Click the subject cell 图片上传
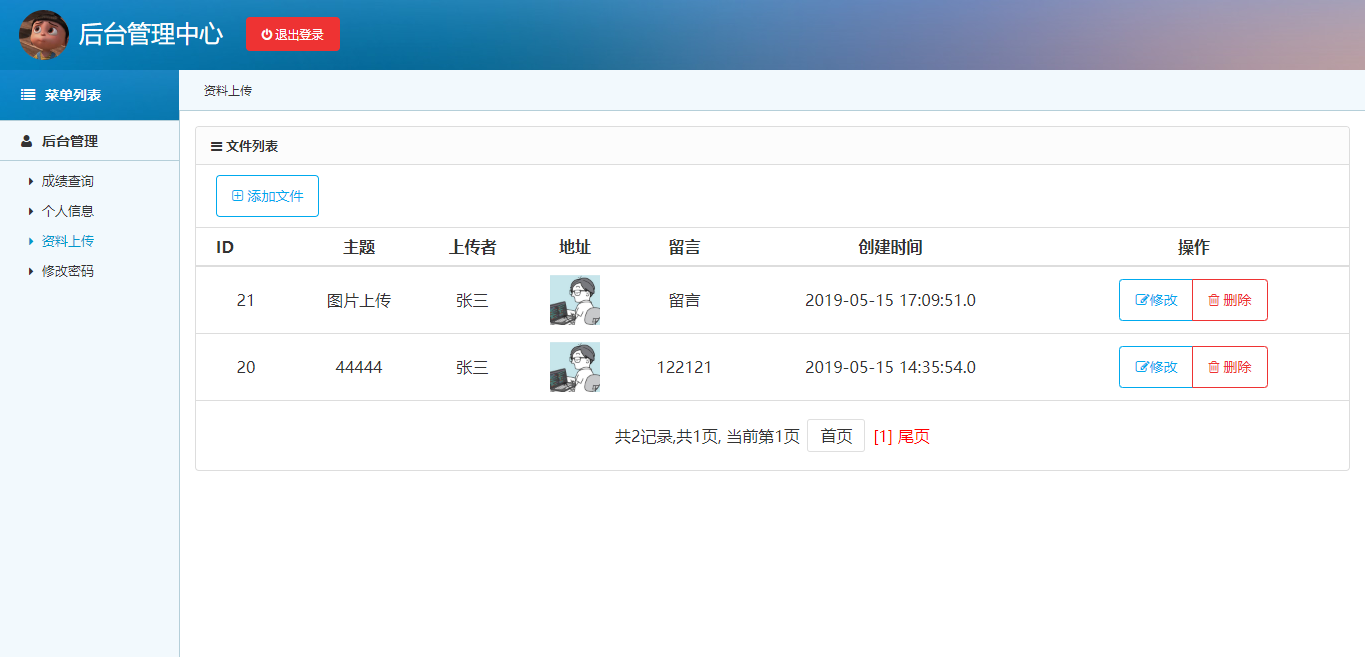Screen dimensions: 1365x657 click(x=359, y=300)
